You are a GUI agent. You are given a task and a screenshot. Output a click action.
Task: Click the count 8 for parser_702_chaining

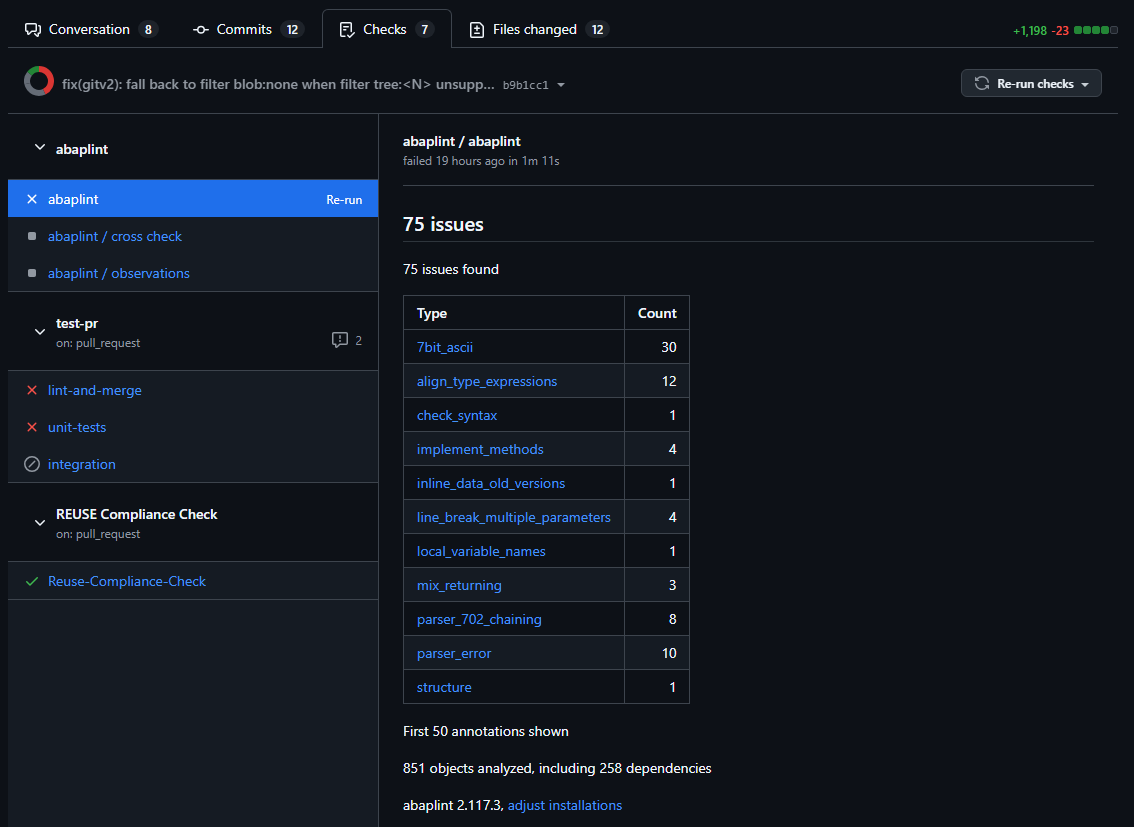click(673, 619)
